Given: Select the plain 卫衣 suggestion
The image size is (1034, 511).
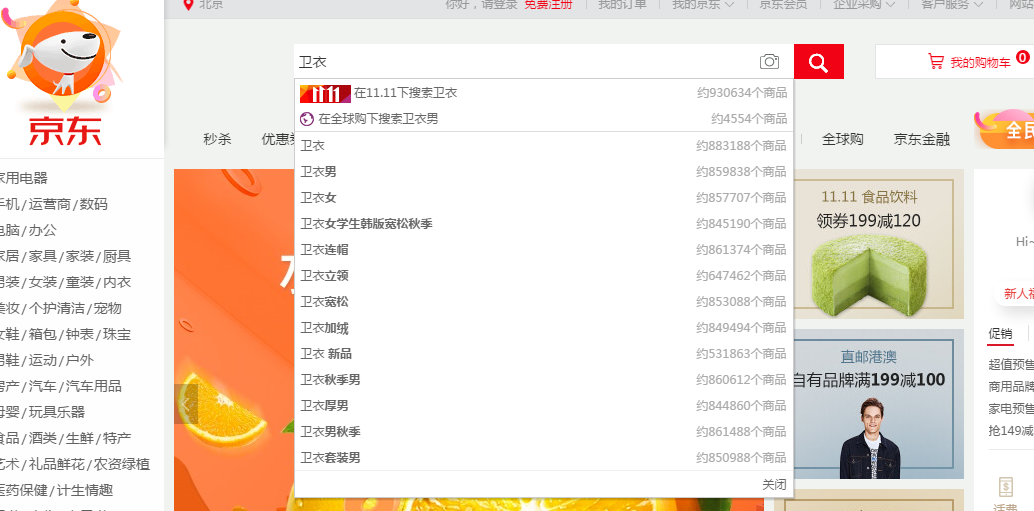Looking at the screenshot, I should click(x=544, y=146).
